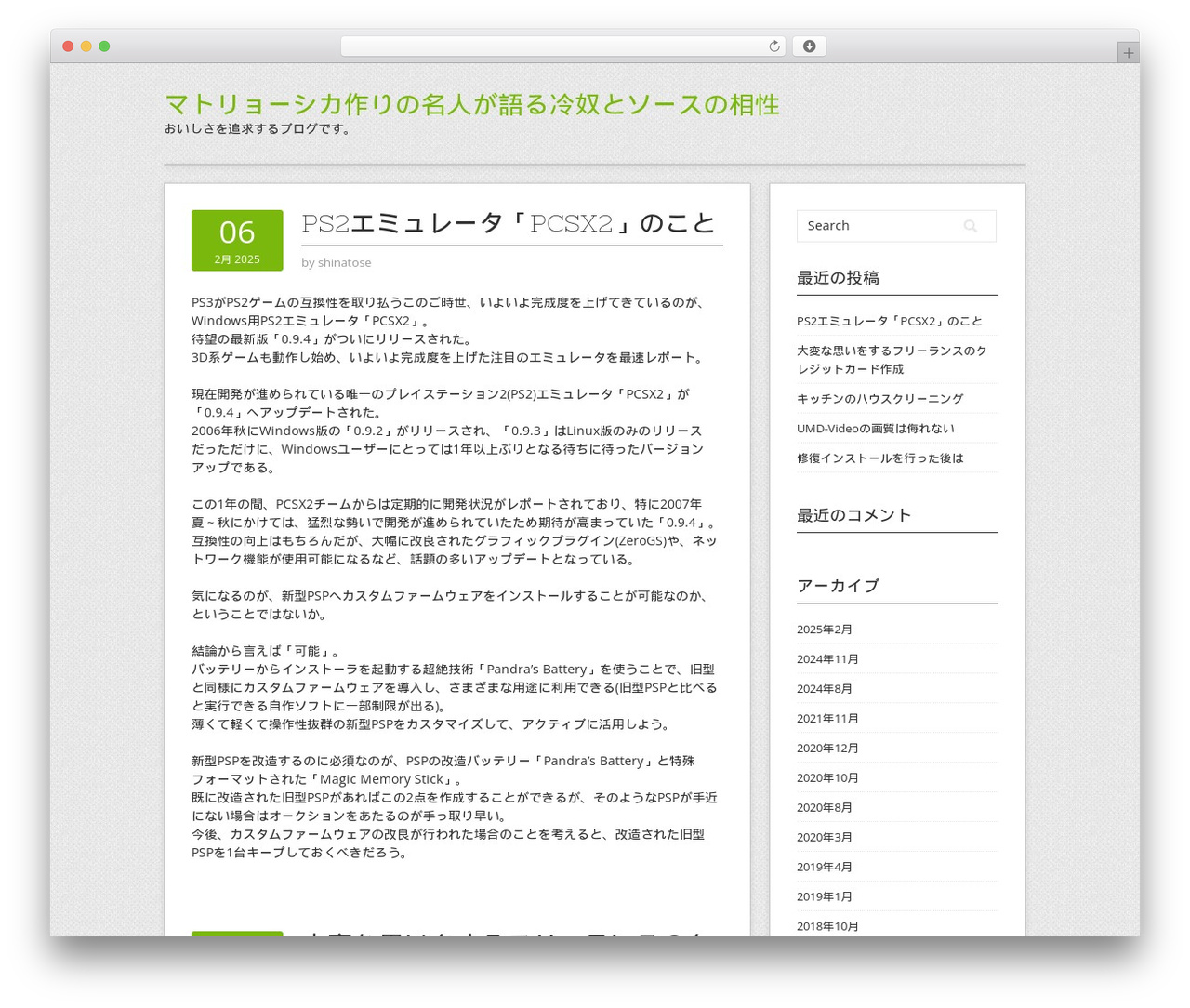Image resolution: width=1190 pixels, height=1008 pixels.
Task: Click the 最近のコメント sidebar heading
Action: 854,515
